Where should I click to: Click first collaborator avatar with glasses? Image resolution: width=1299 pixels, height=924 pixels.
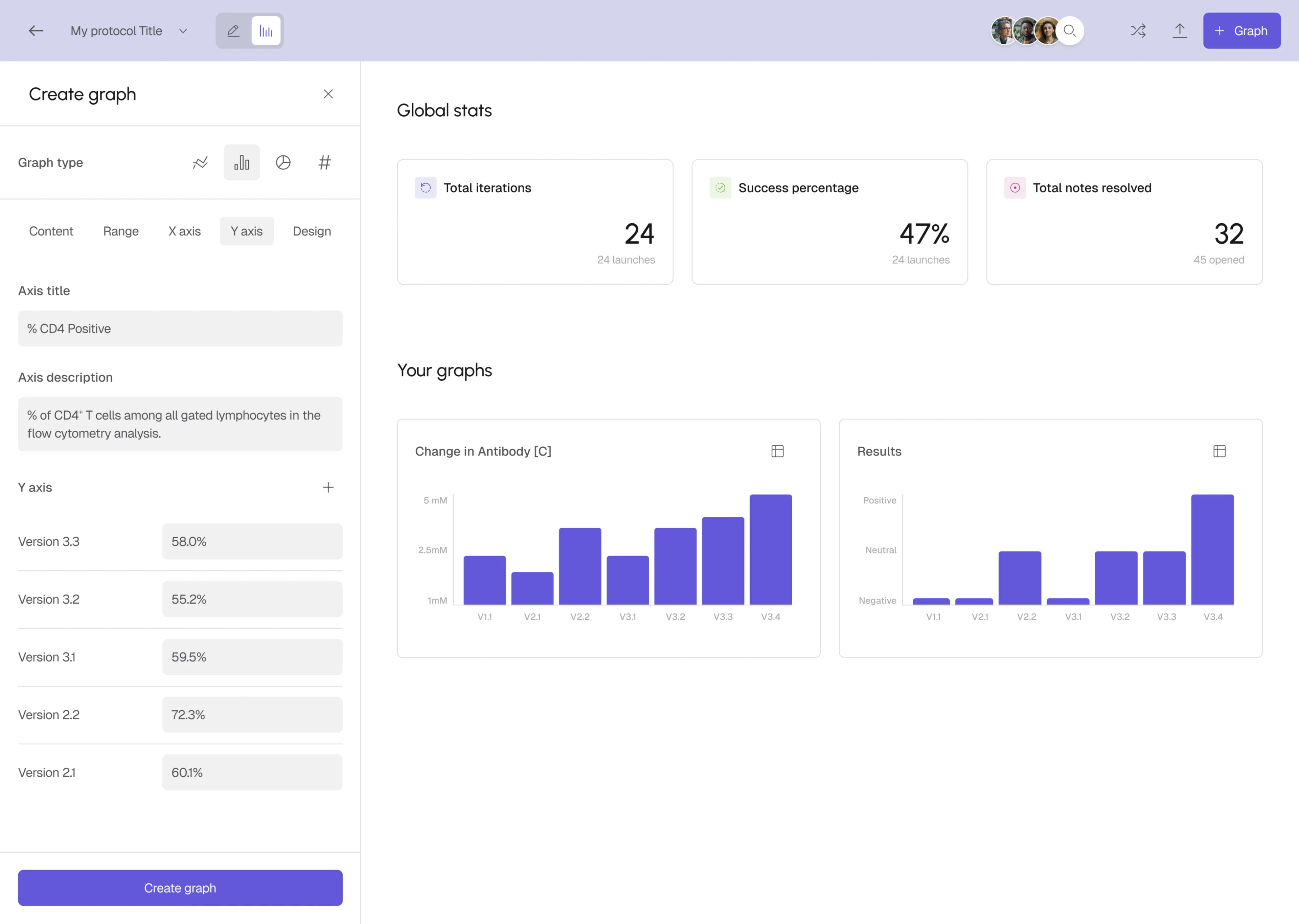click(x=1004, y=31)
